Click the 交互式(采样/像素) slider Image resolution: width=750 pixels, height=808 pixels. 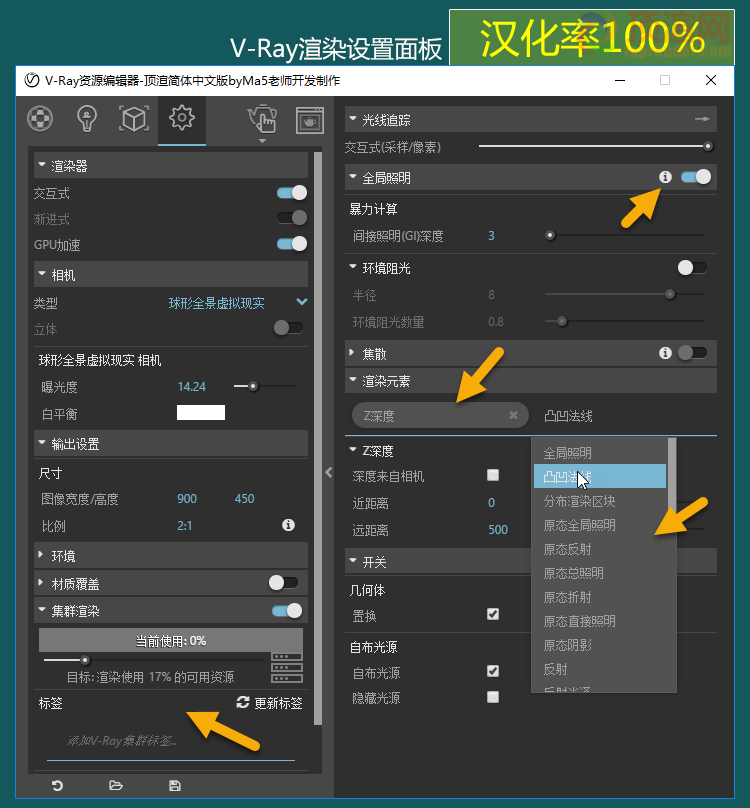(595, 146)
